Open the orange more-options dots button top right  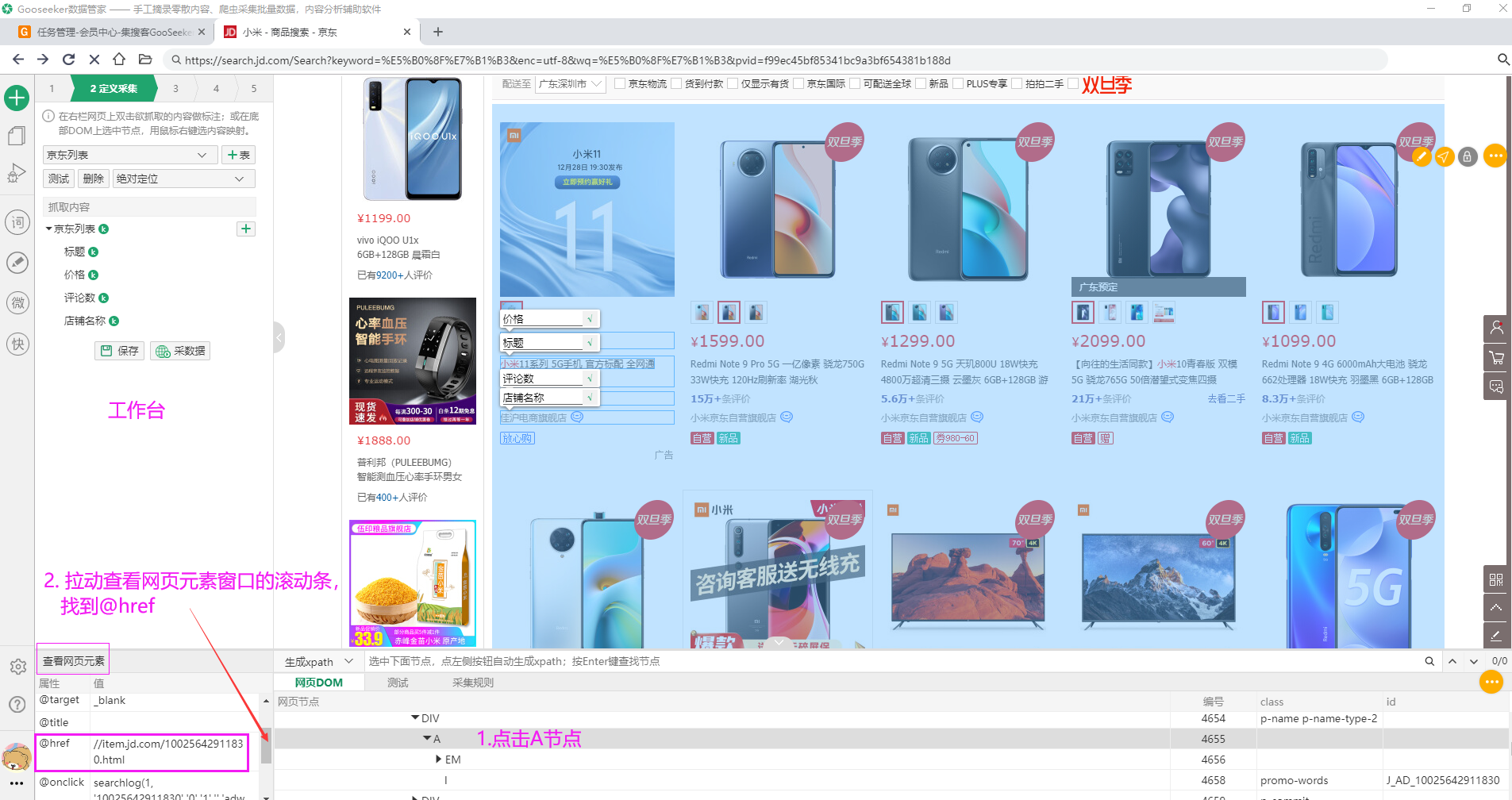click(1495, 156)
